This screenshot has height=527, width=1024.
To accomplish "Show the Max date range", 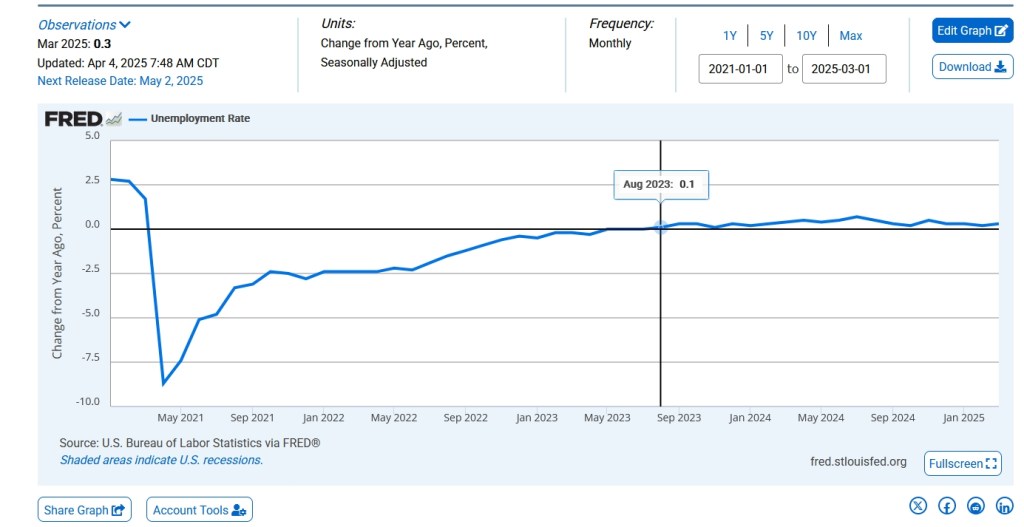I will [x=850, y=36].
